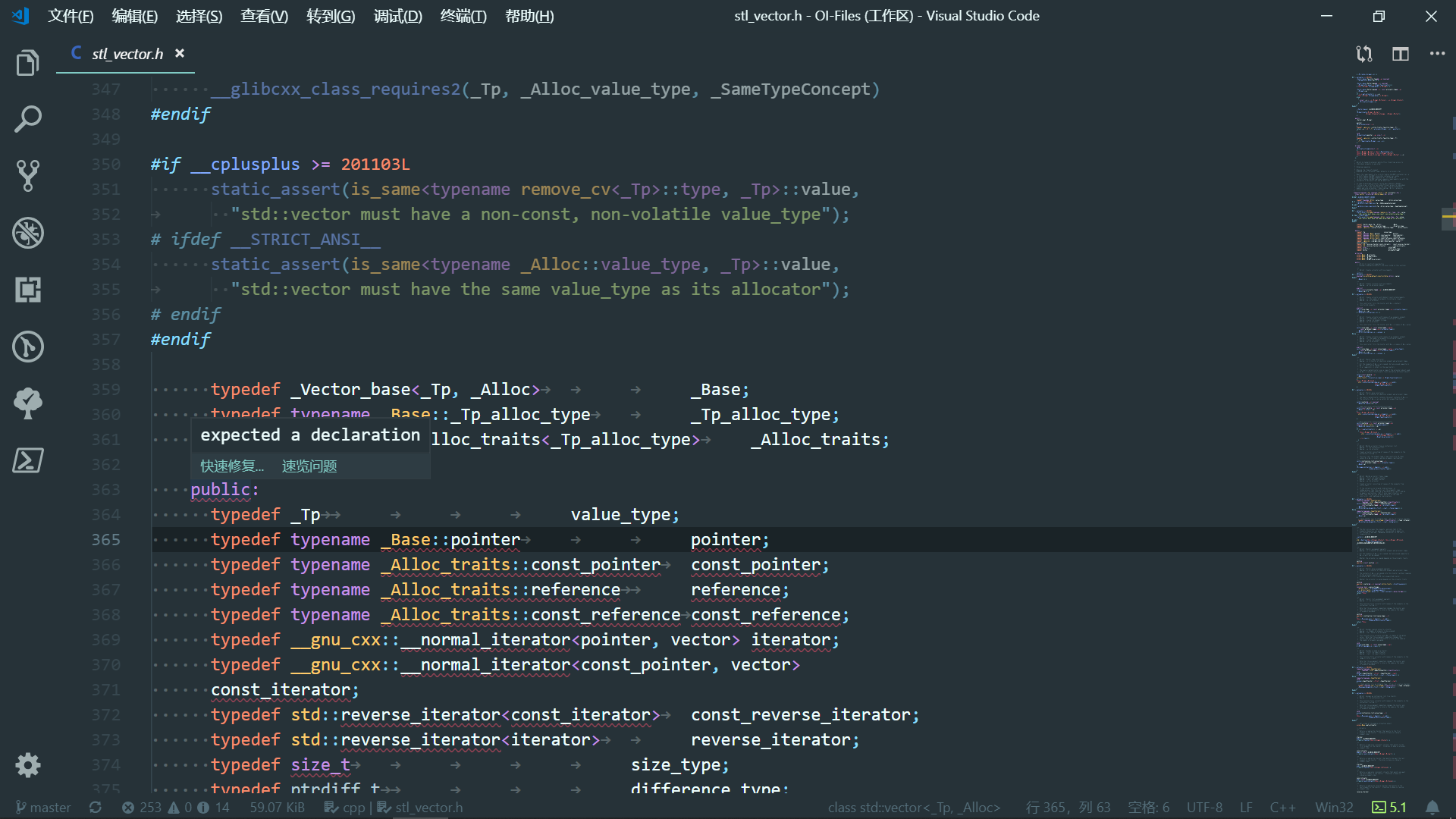Click the notifications bell in status bar
The width and height of the screenshot is (1456, 819).
[1432, 808]
